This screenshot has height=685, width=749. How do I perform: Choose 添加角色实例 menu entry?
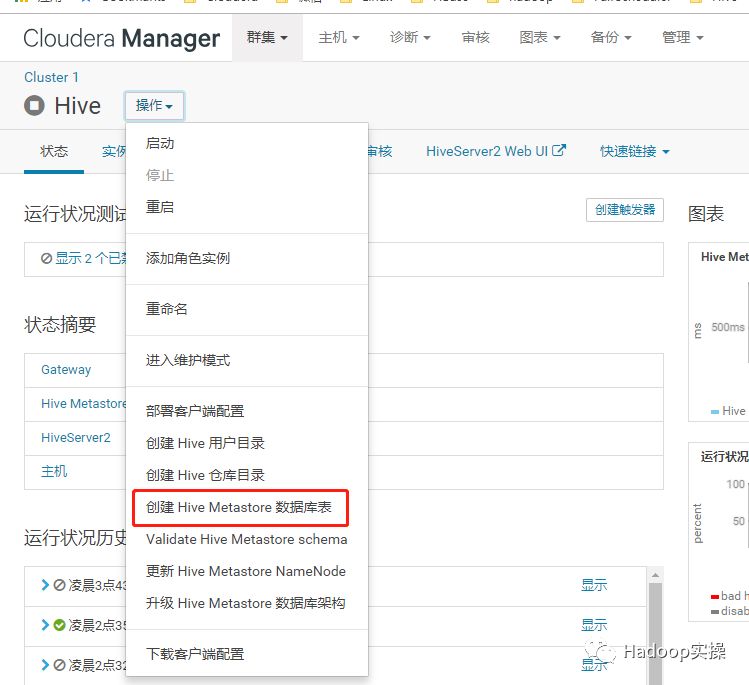(x=246, y=258)
